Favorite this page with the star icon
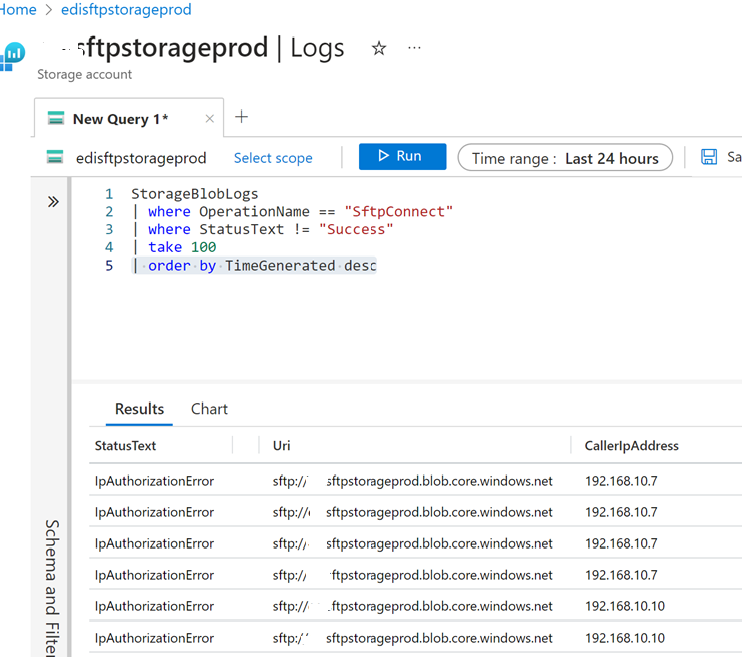Screen dimensions: 742x657 coord(379,48)
